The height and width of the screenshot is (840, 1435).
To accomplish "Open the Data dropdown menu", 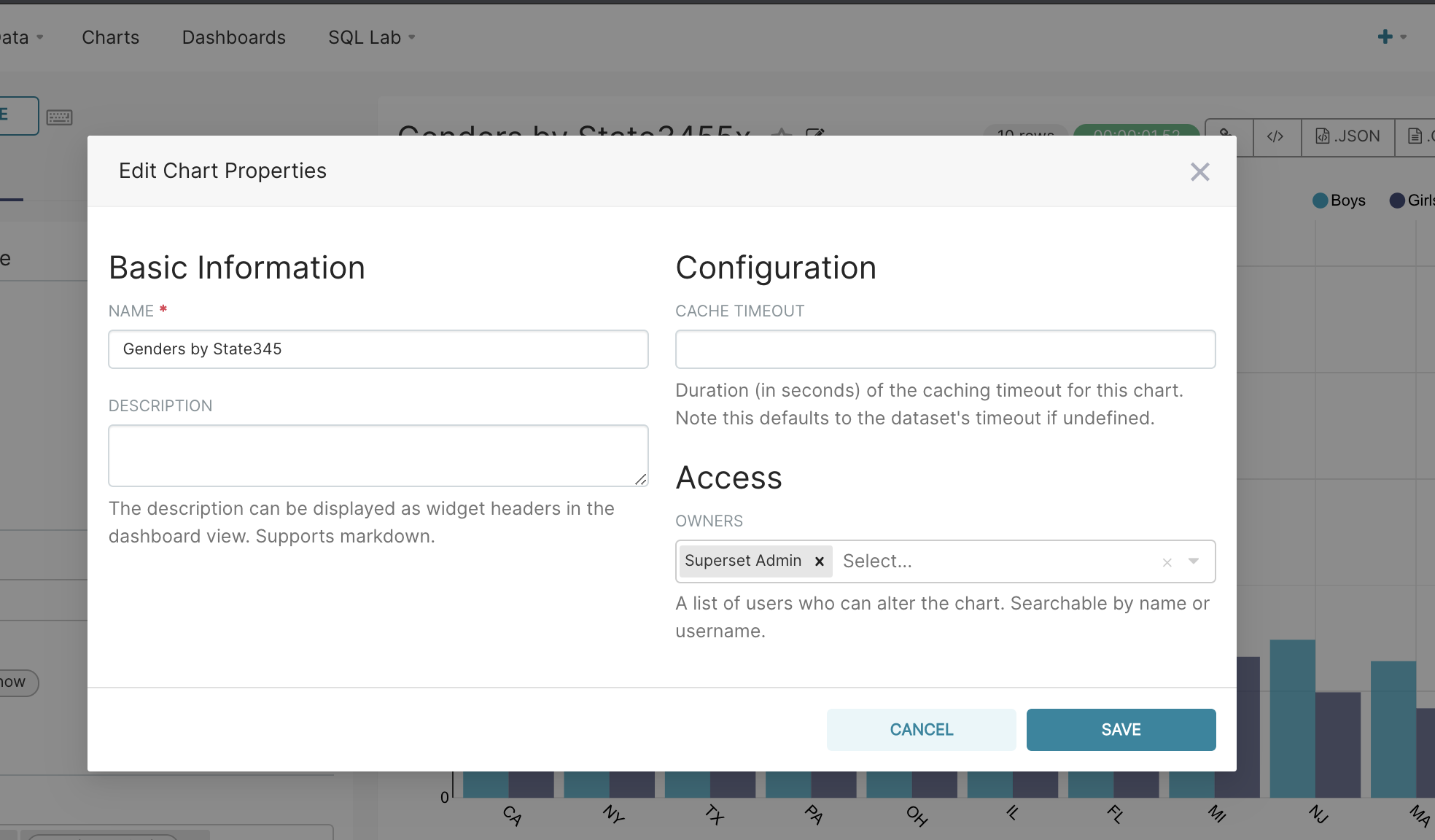I will (20, 37).
